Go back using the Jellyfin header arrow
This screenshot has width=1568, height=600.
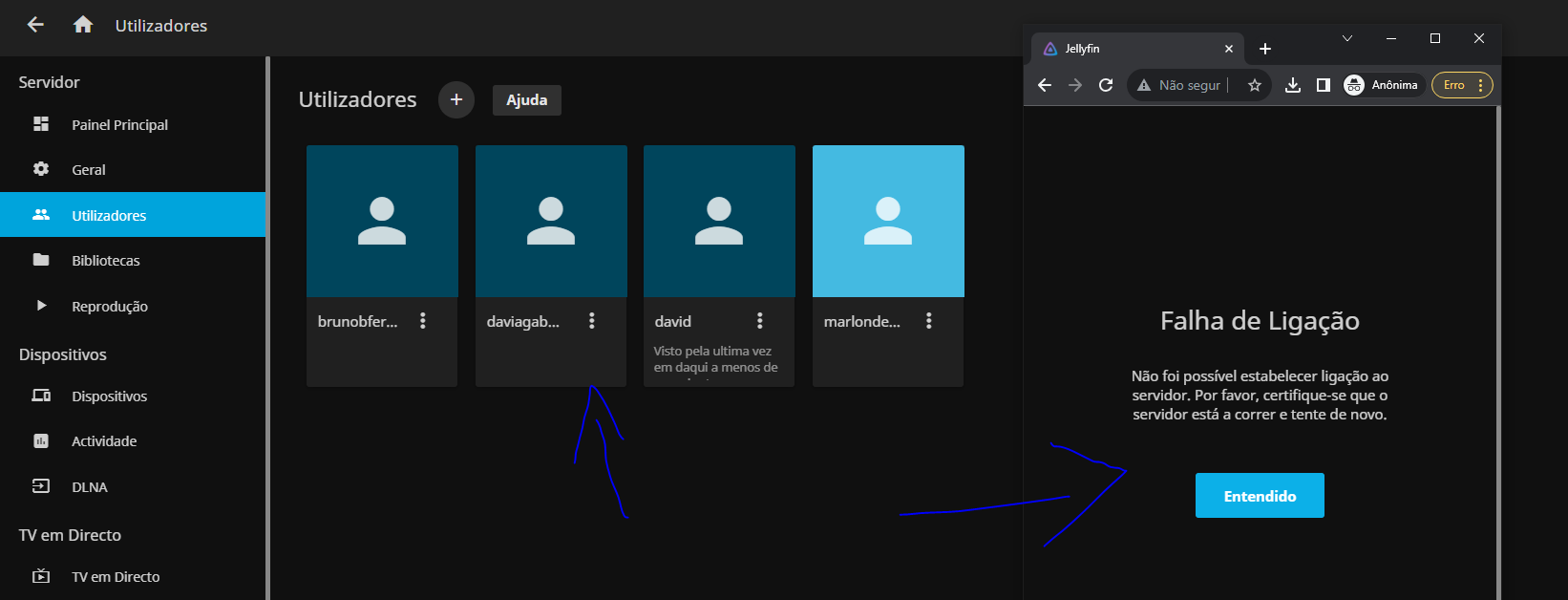coord(35,25)
